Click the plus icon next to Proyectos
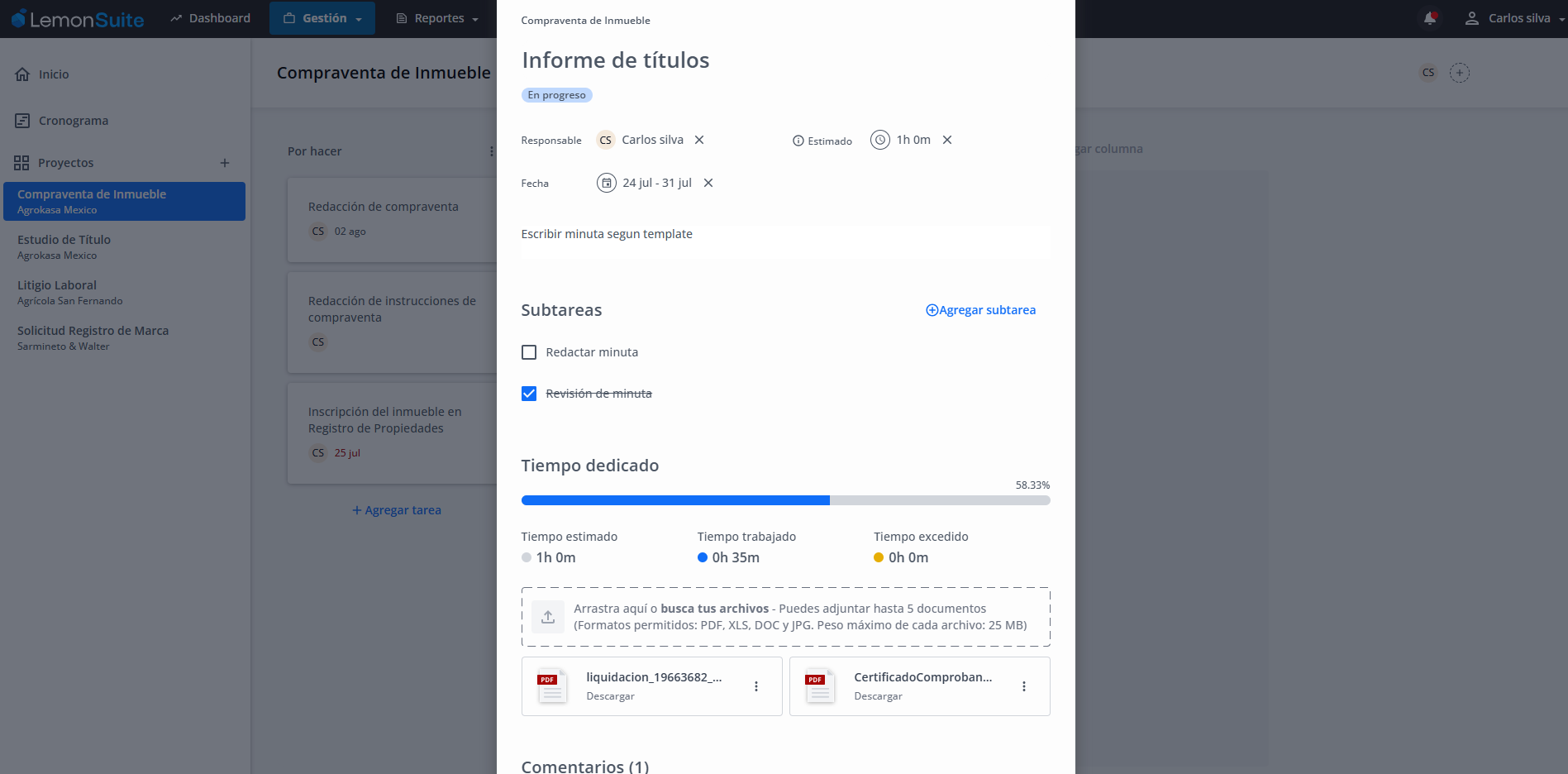This screenshot has width=1568, height=774. click(225, 163)
